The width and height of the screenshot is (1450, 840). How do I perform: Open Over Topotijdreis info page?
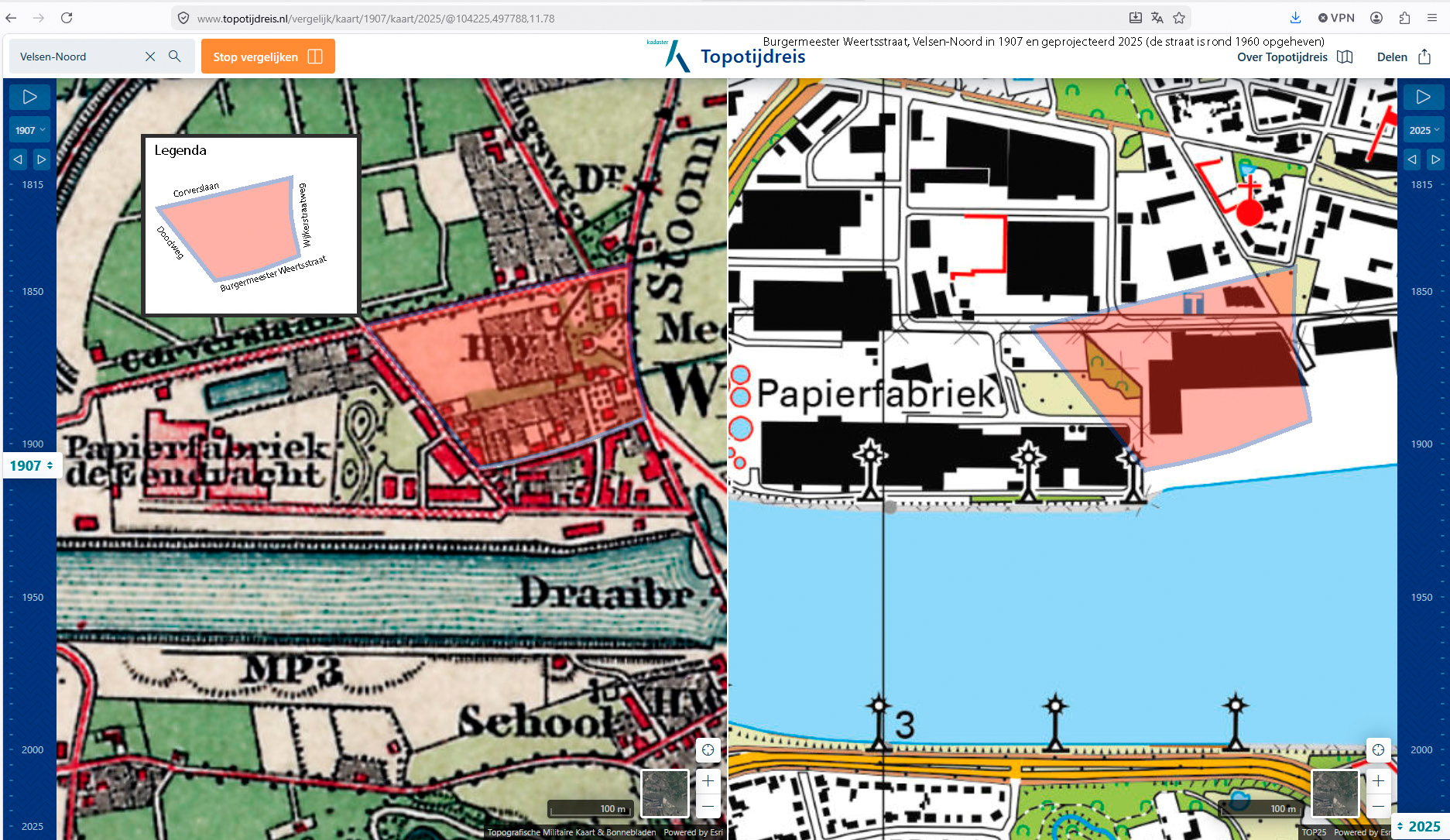[1294, 57]
